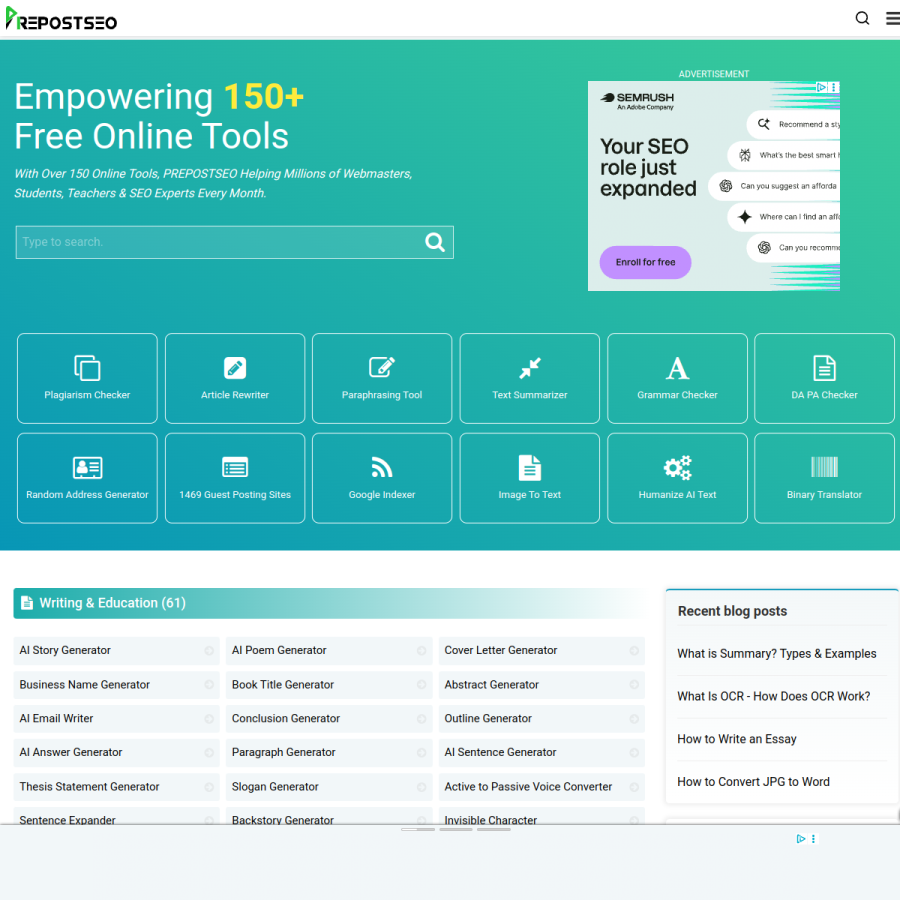Image resolution: width=900 pixels, height=900 pixels.
Task: Open the Text Summarizer label
Action: (530, 395)
